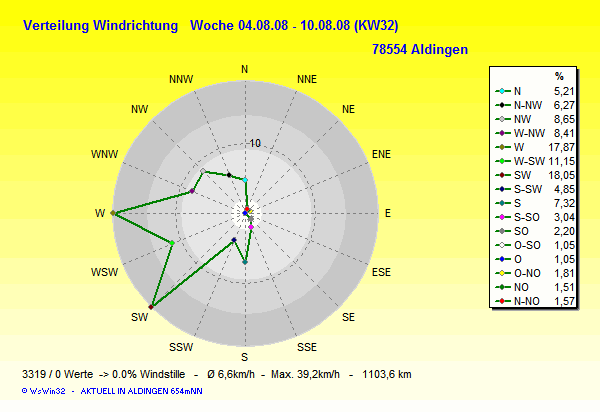
Task: Click the ENE compass label
Action: click(x=381, y=154)
